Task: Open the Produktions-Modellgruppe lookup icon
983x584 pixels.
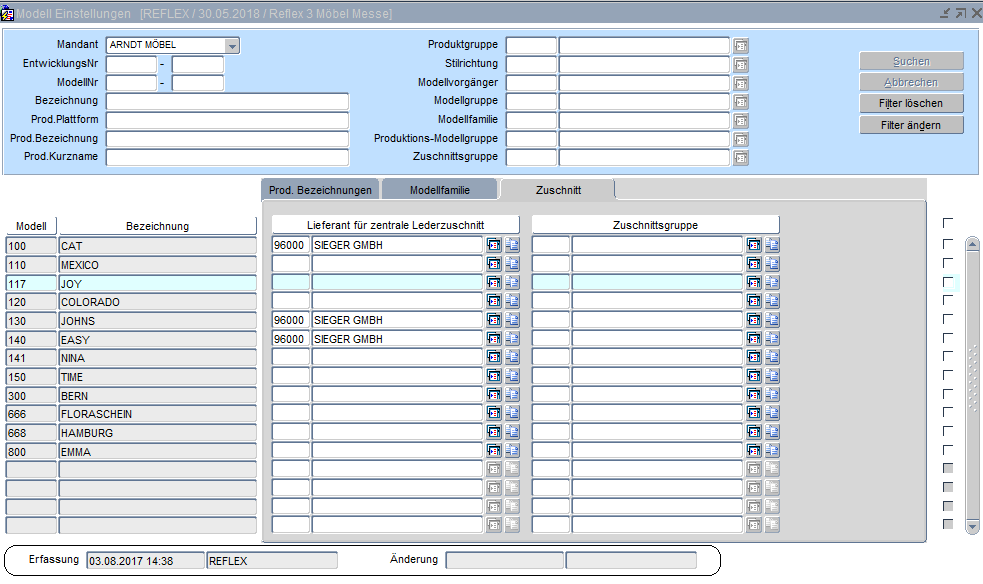Action: [741, 139]
